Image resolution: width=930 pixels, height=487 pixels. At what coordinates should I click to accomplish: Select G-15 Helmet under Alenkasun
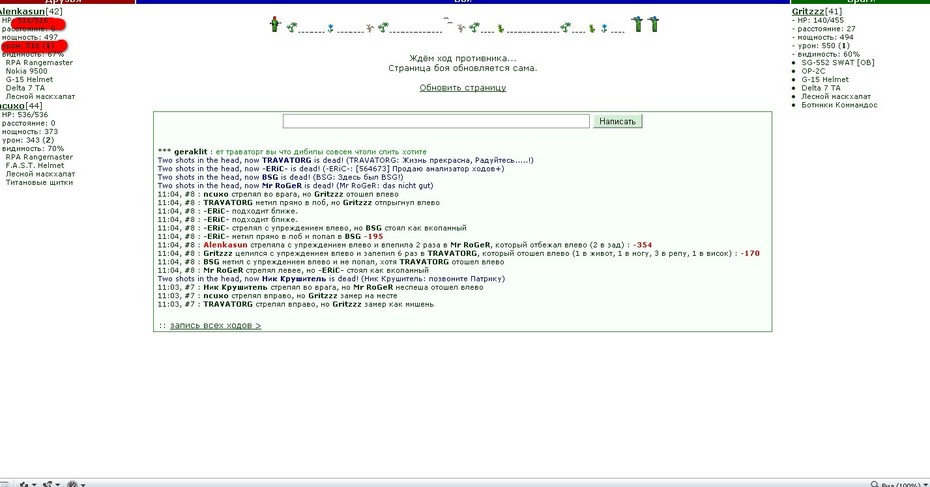tap(29, 79)
